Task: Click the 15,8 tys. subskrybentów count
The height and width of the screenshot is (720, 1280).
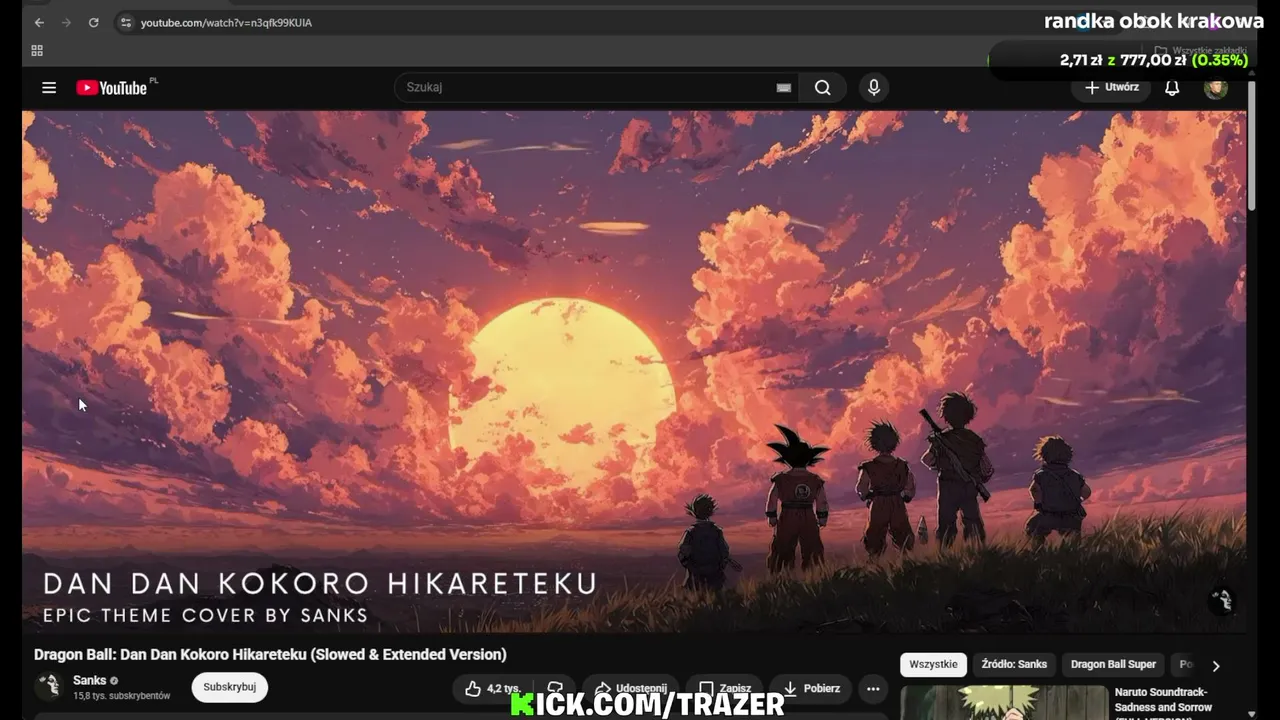Action: [x=122, y=695]
